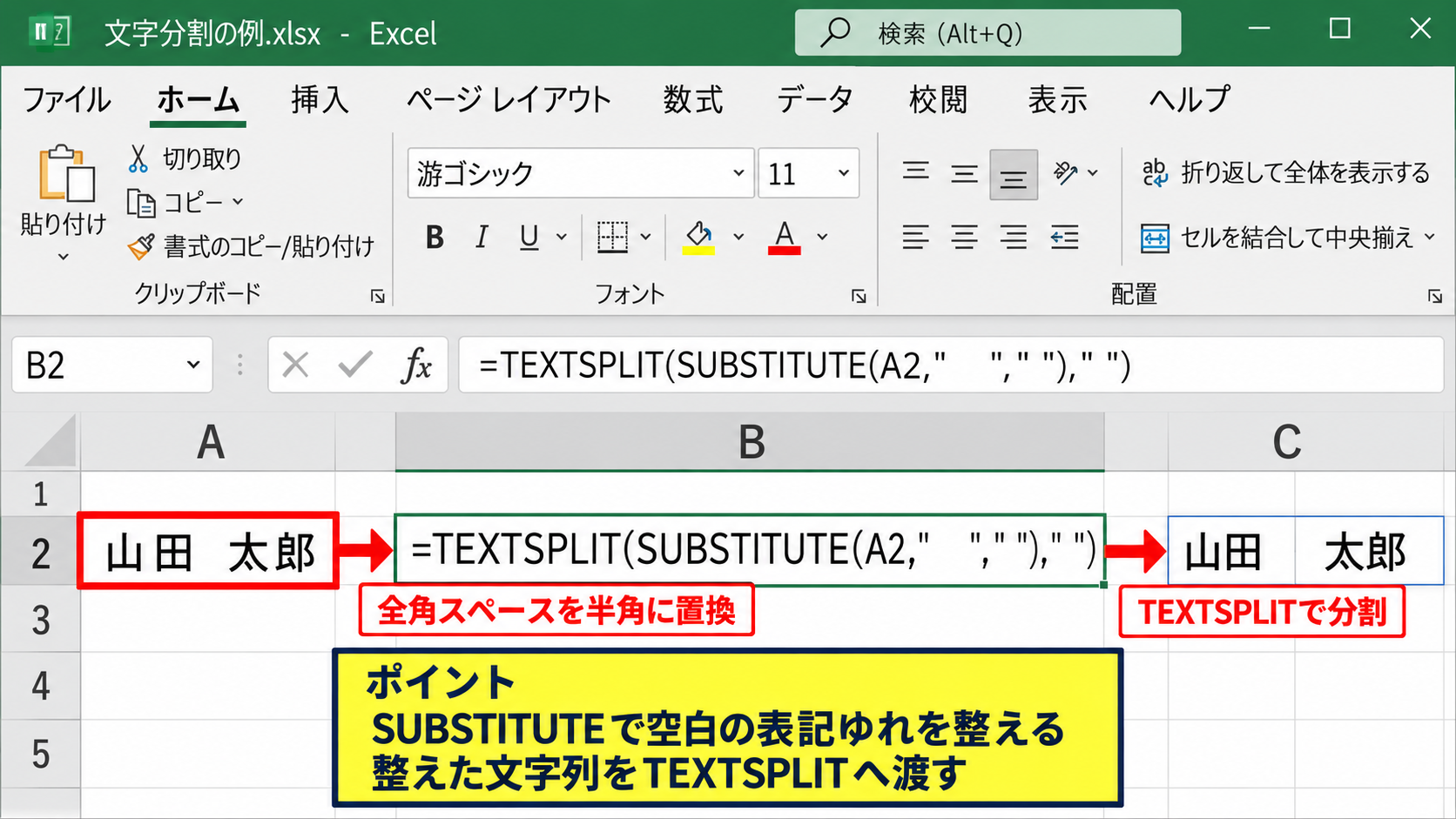The width and height of the screenshot is (1456, 819).
Task: Click the insert function fx icon
Action: pos(416,365)
